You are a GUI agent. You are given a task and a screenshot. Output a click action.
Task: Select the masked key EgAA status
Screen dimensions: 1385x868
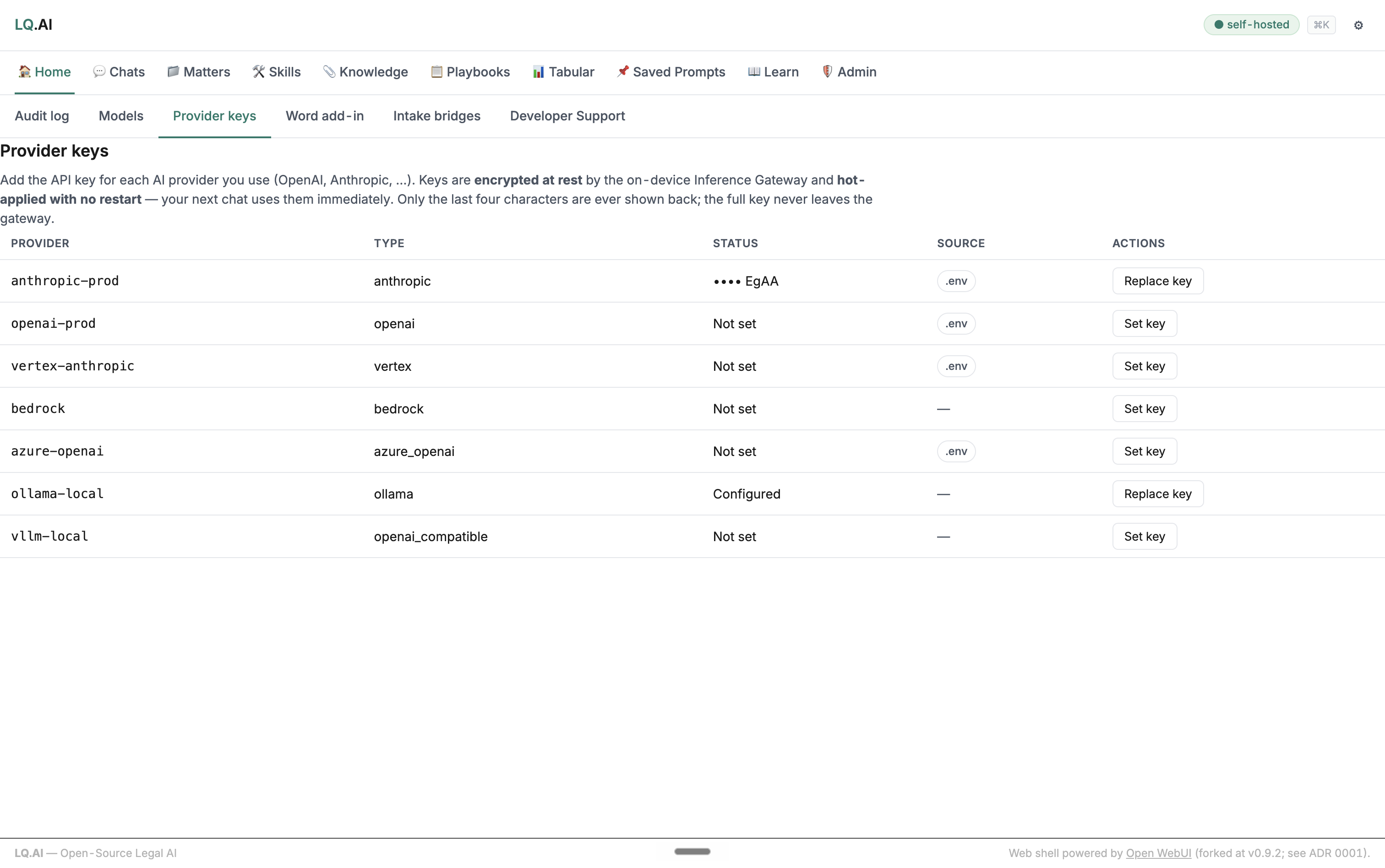(745, 281)
